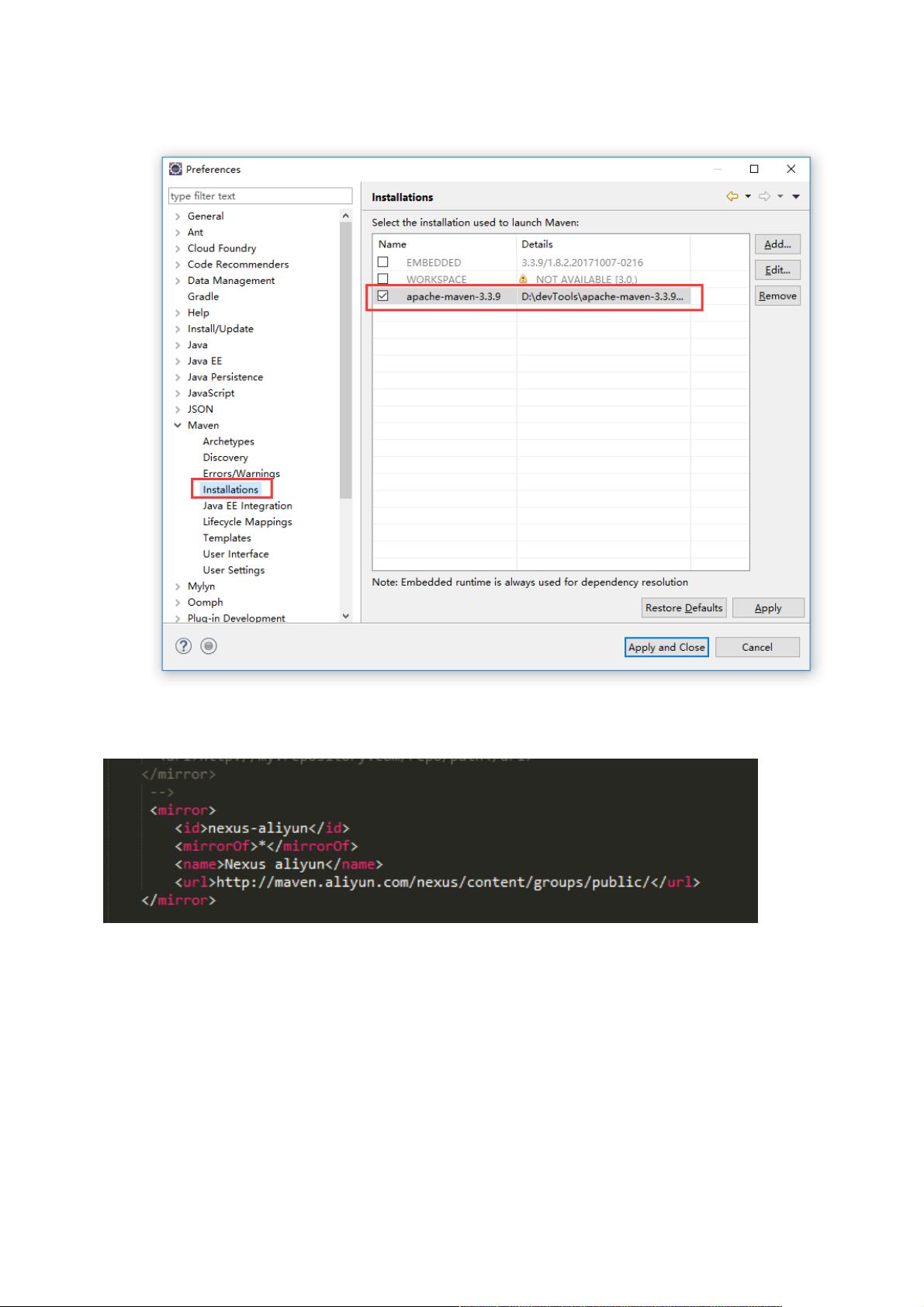Open Errors/Warnings under Maven
This screenshot has height=1307, width=924.
[241, 473]
